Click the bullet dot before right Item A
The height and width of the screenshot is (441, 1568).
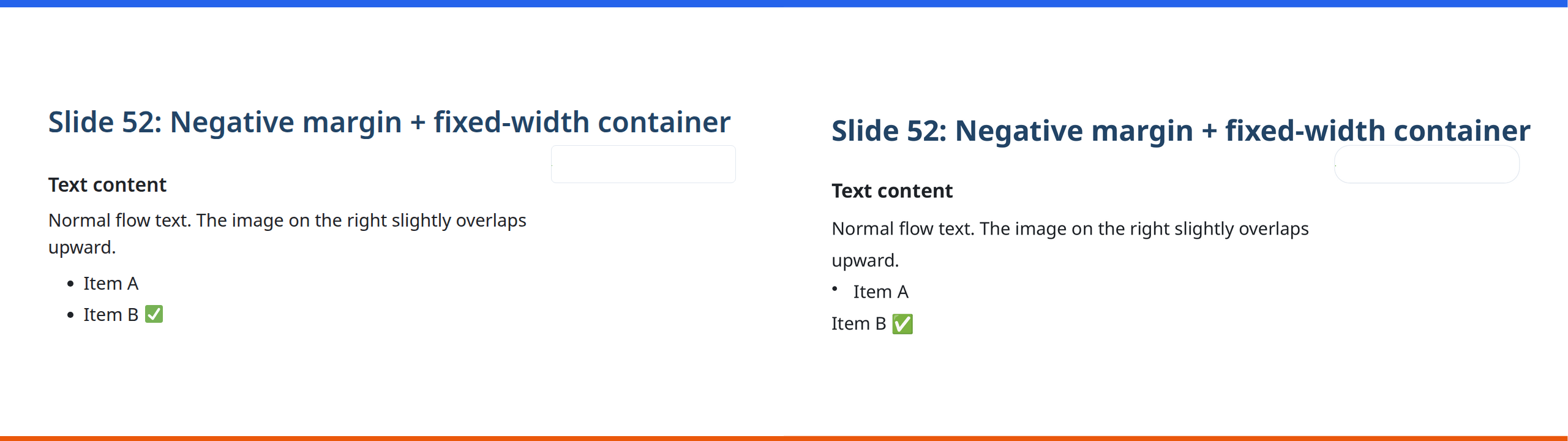click(835, 288)
